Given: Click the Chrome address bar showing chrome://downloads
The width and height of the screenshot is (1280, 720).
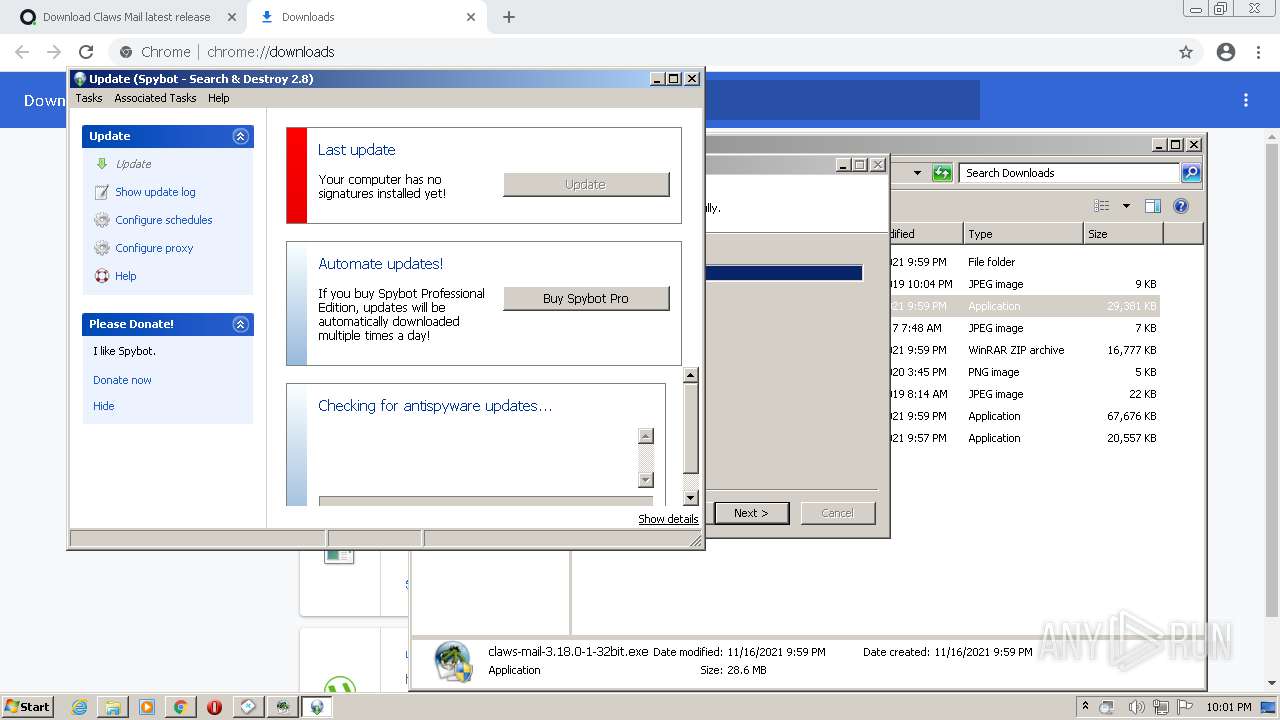Looking at the screenshot, I should pos(640,52).
